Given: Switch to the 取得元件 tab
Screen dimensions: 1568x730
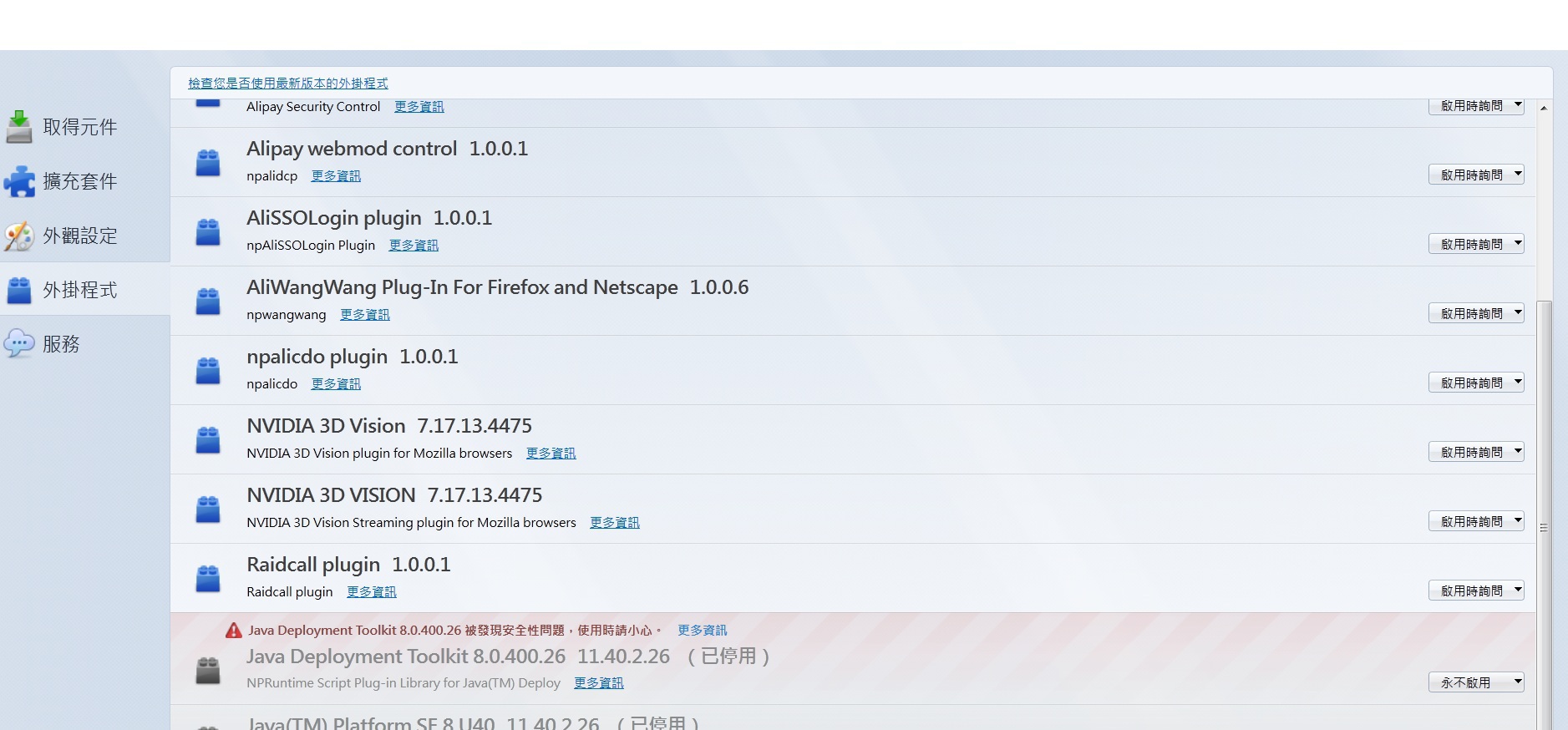Looking at the screenshot, I should 85,127.
